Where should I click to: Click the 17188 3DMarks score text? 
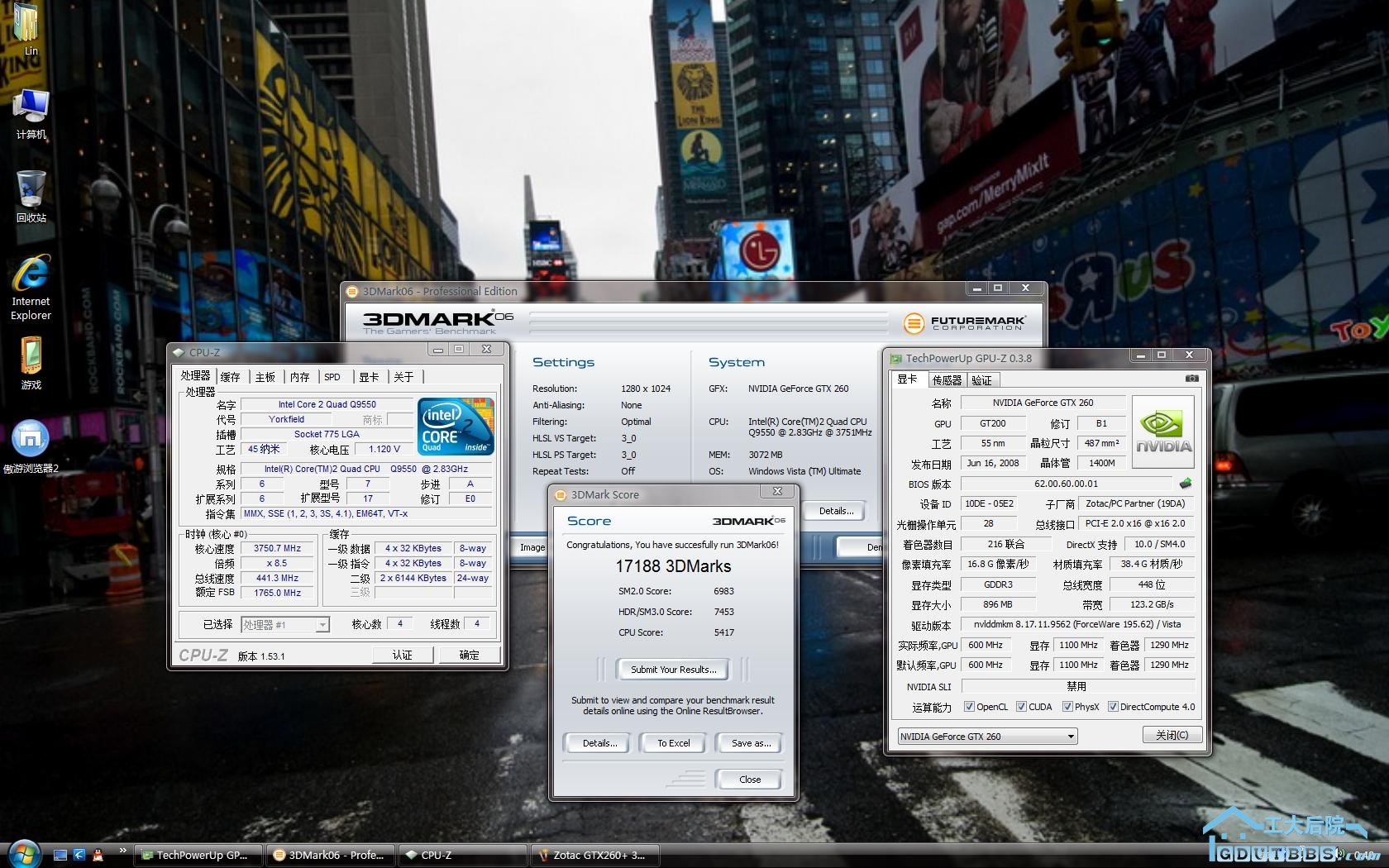click(x=673, y=566)
